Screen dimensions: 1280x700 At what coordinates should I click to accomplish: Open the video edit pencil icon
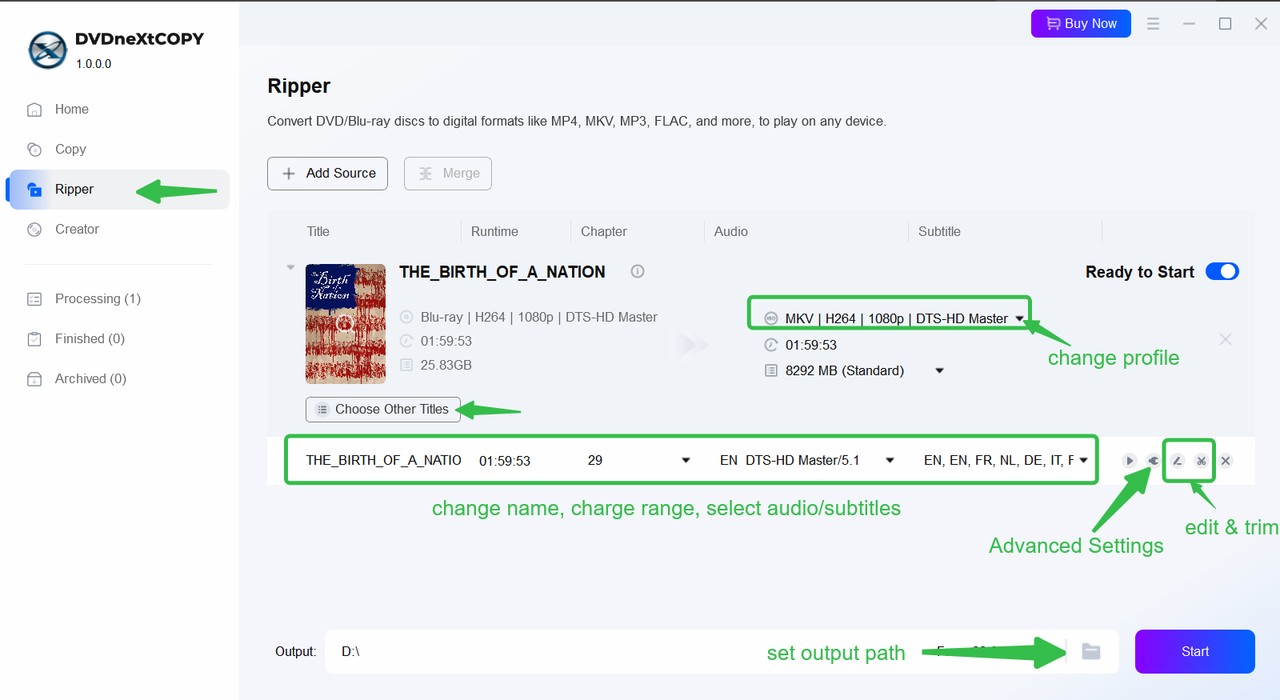pyautogui.click(x=1178, y=461)
